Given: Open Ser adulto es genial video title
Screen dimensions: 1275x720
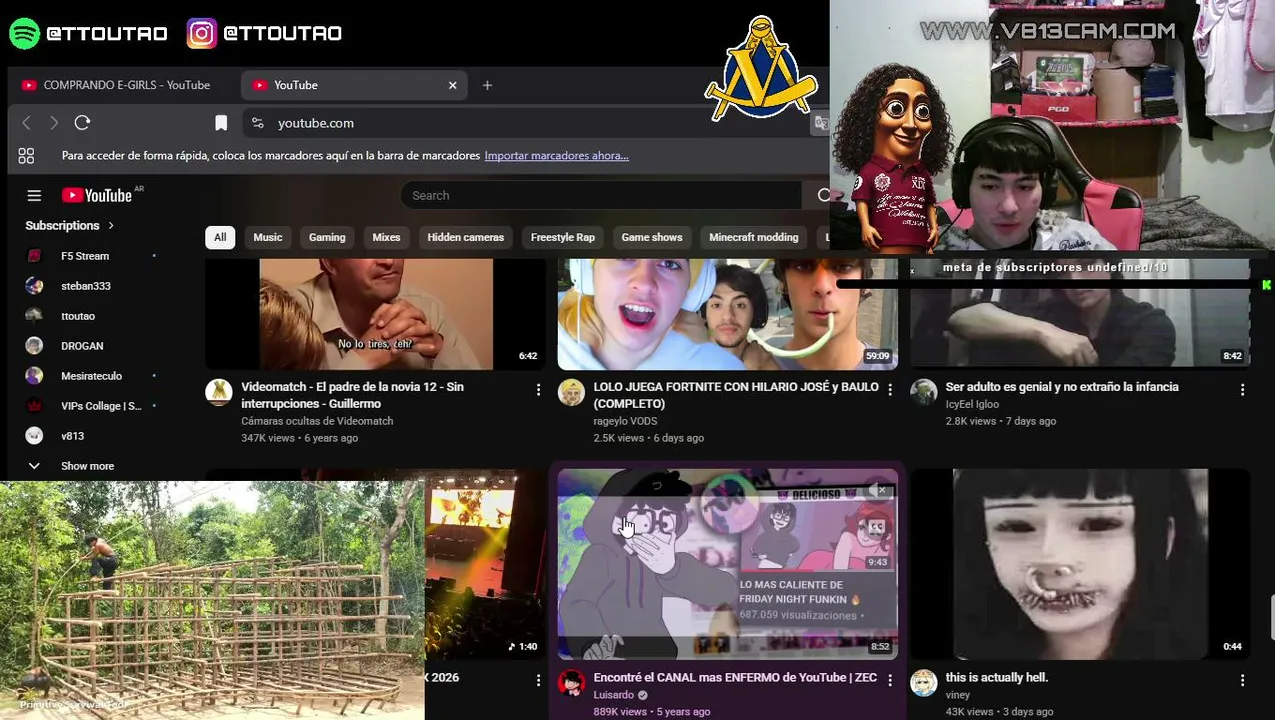Looking at the screenshot, I should (x=1062, y=387).
